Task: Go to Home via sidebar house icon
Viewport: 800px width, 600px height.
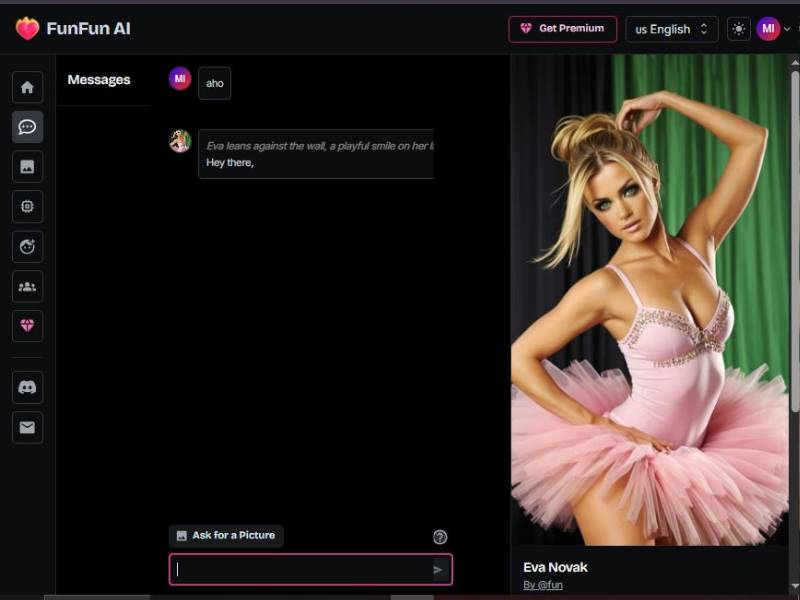Action: pyautogui.click(x=27, y=87)
